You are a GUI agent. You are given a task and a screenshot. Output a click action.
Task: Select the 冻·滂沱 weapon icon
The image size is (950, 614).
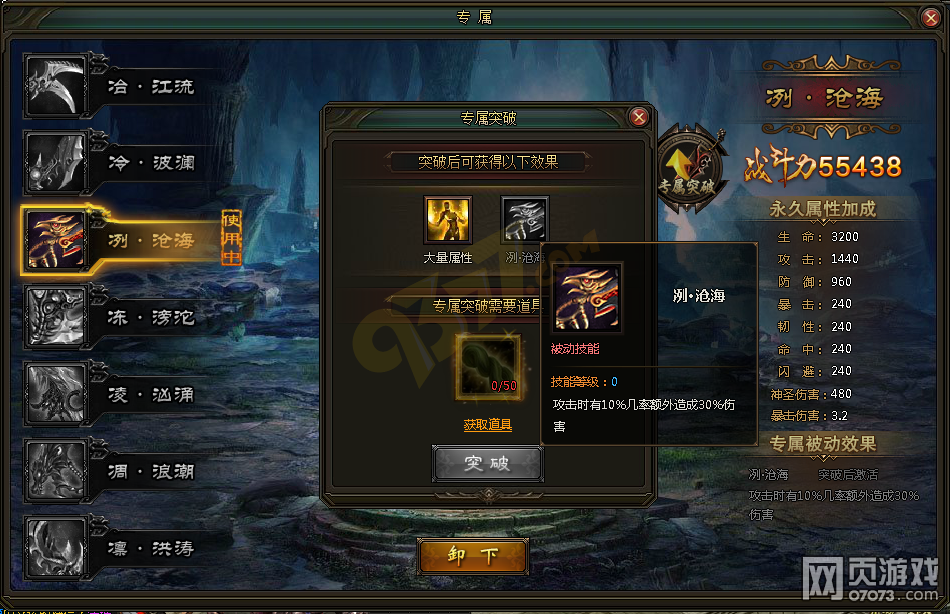point(56,317)
